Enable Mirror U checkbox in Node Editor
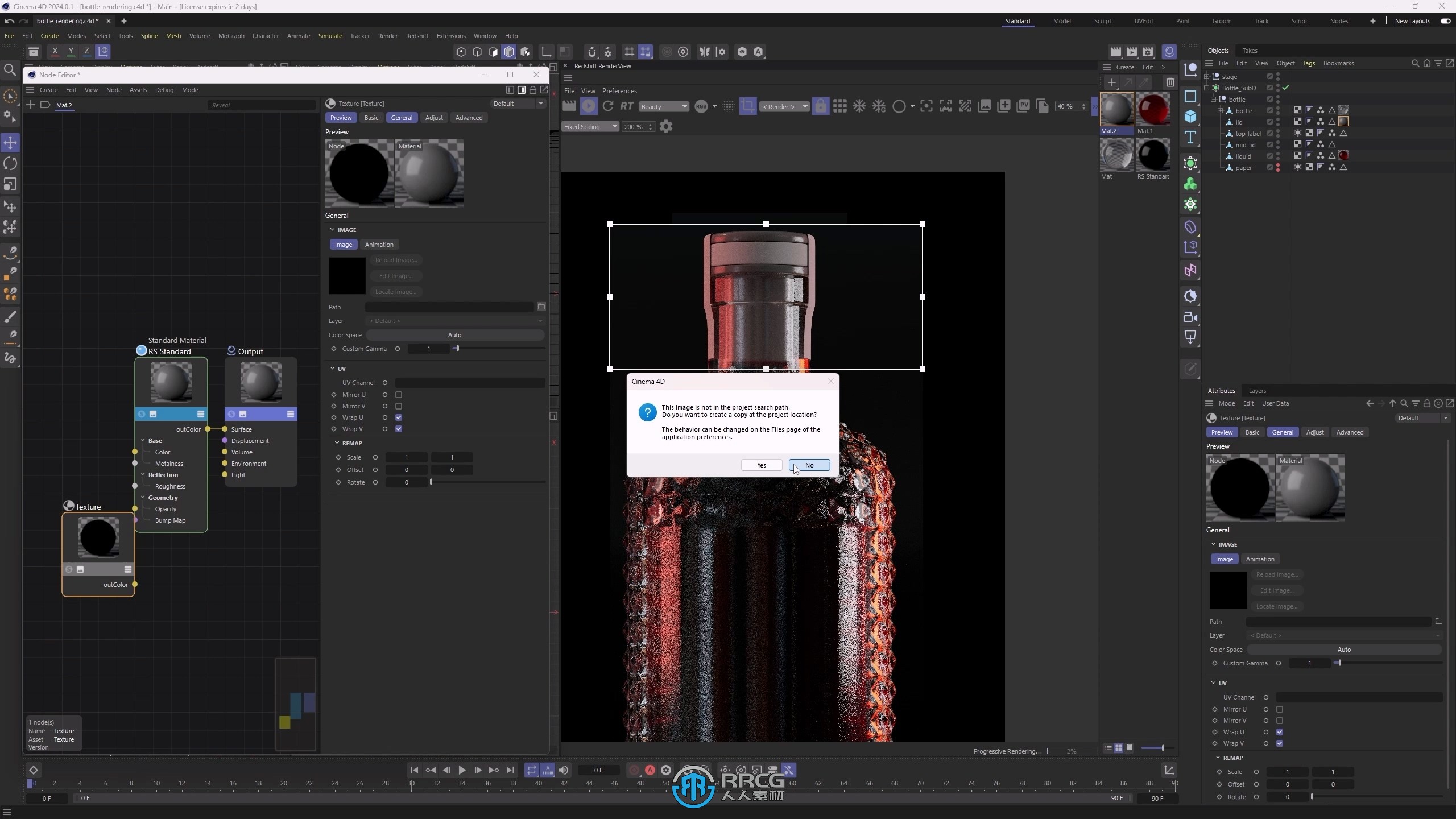The width and height of the screenshot is (1456, 819). [x=399, y=395]
